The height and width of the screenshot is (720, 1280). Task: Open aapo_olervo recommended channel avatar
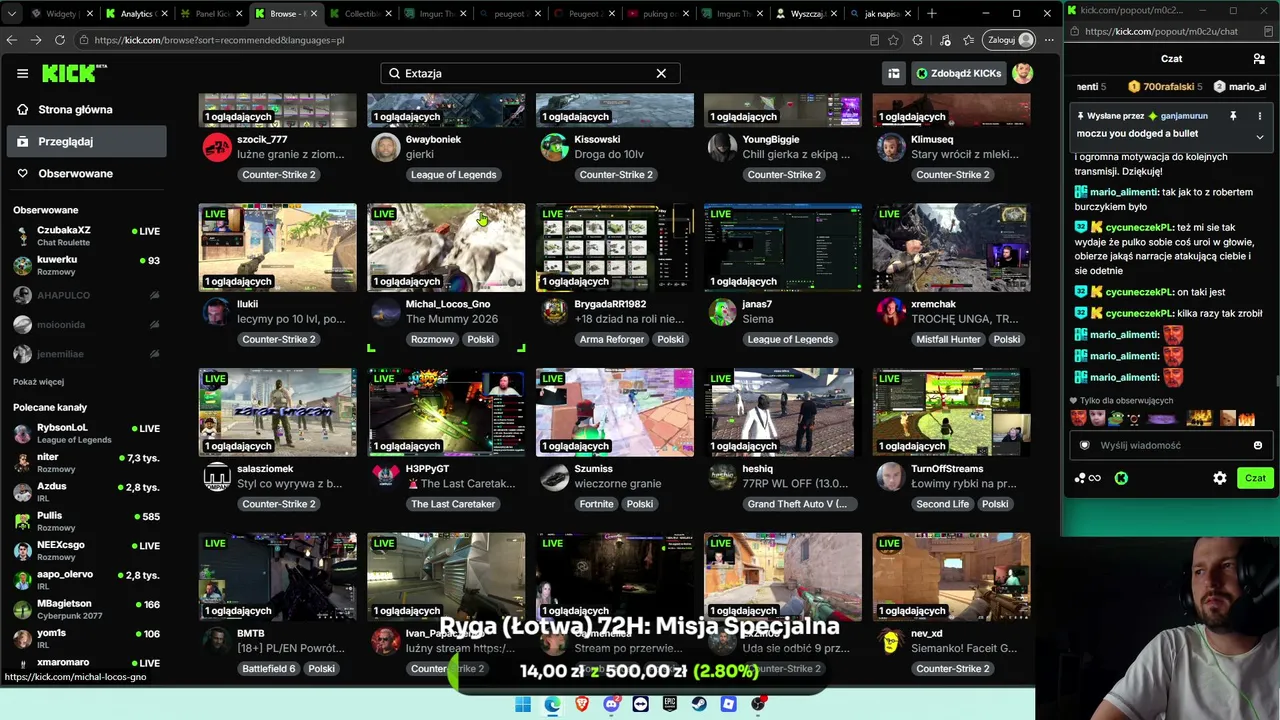point(22,580)
